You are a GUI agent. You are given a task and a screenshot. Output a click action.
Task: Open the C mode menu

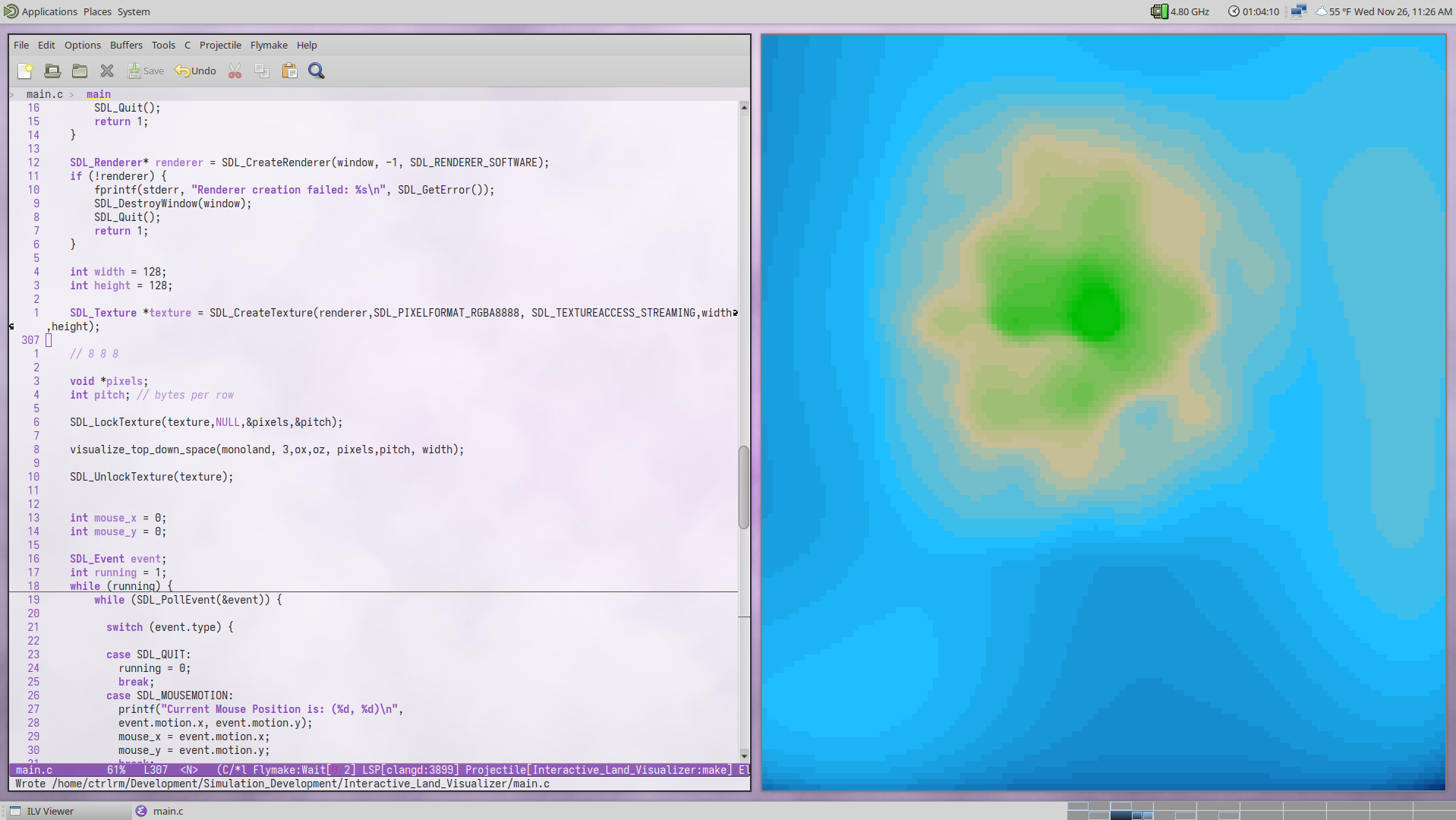click(x=188, y=45)
